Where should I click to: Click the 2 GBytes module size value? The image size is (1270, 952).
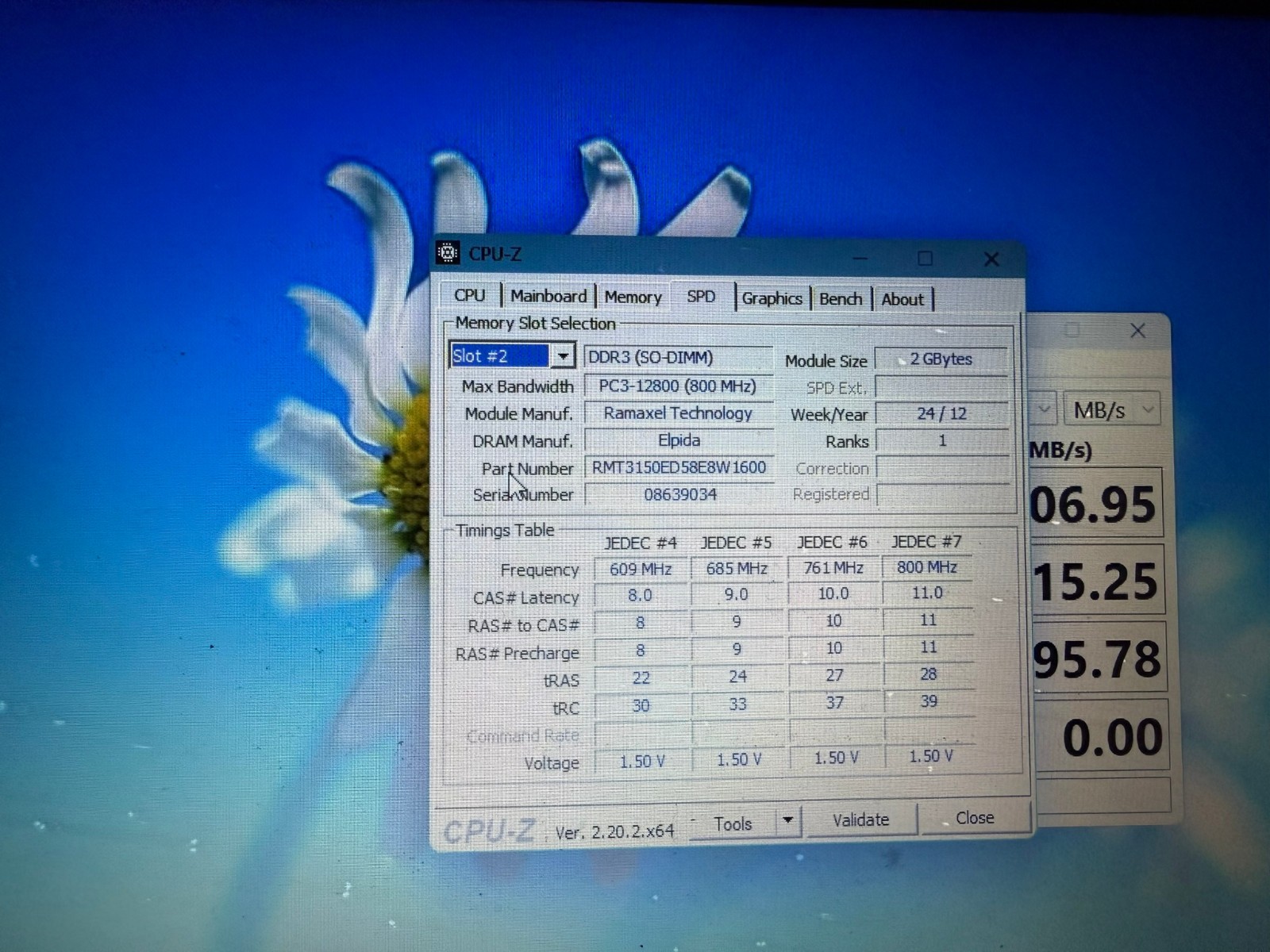point(941,359)
